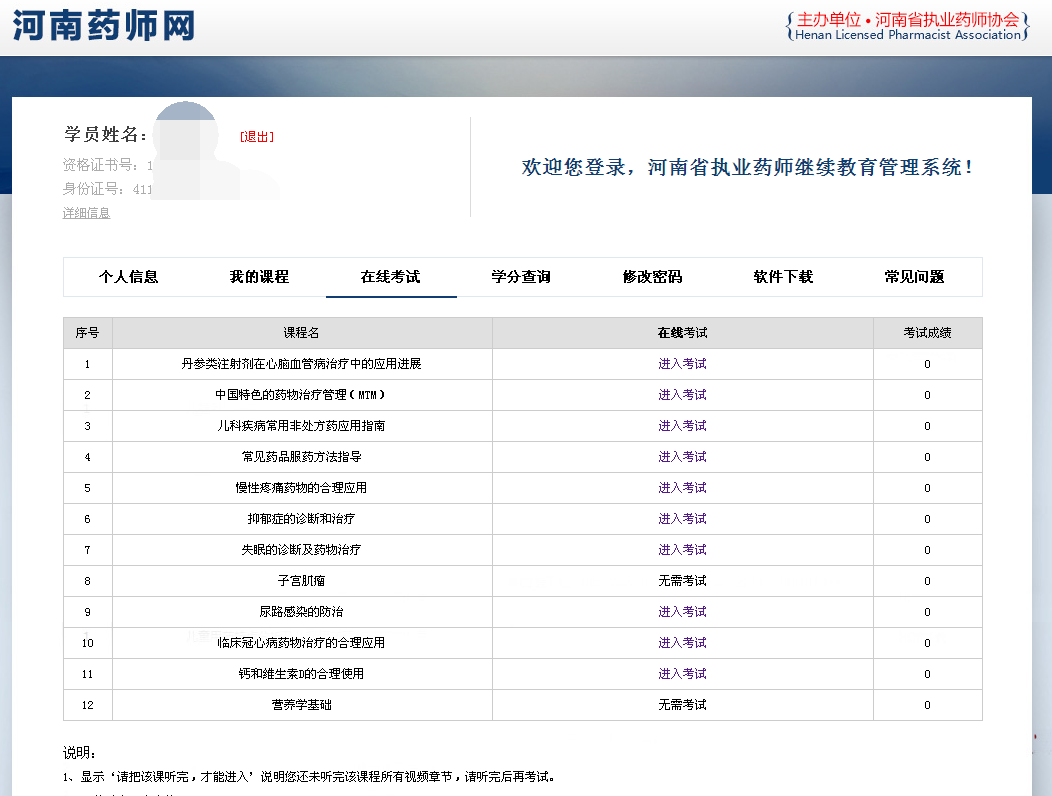The height and width of the screenshot is (796, 1052).
Task: Open the 修改密码 tab
Action: [652, 277]
